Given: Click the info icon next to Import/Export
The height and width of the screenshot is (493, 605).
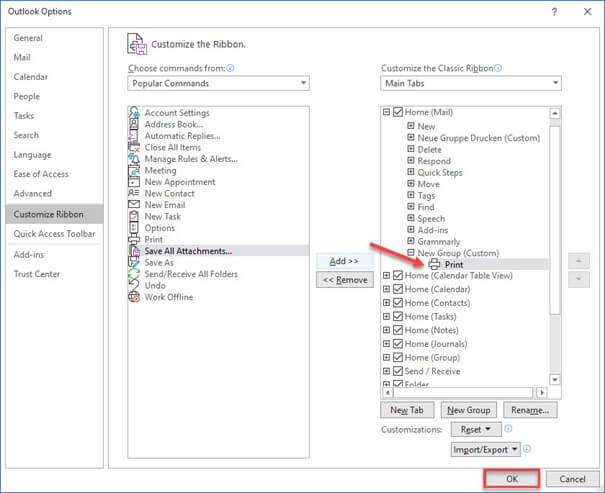Looking at the screenshot, I should [527, 449].
